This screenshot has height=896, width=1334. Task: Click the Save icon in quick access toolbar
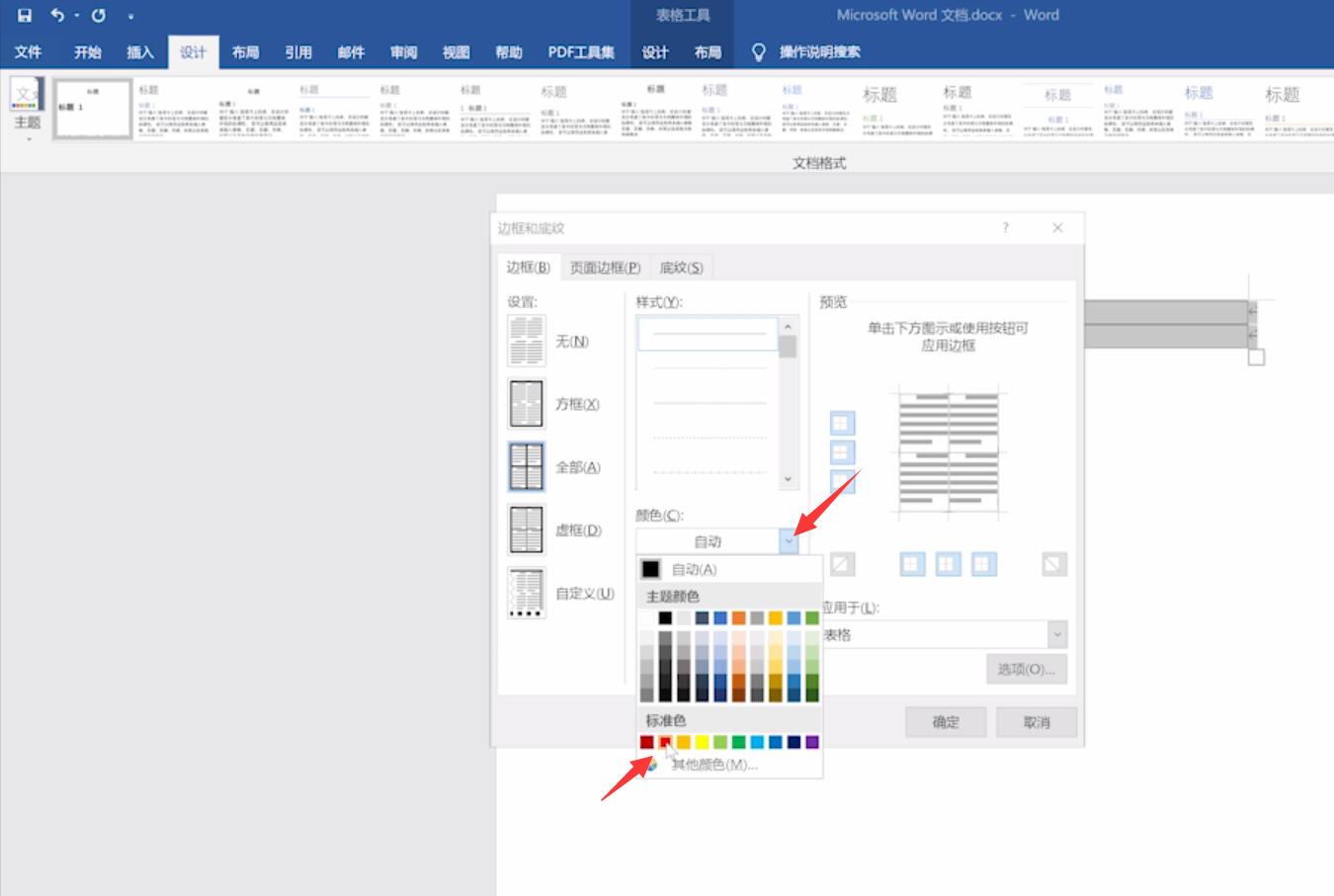pos(25,15)
